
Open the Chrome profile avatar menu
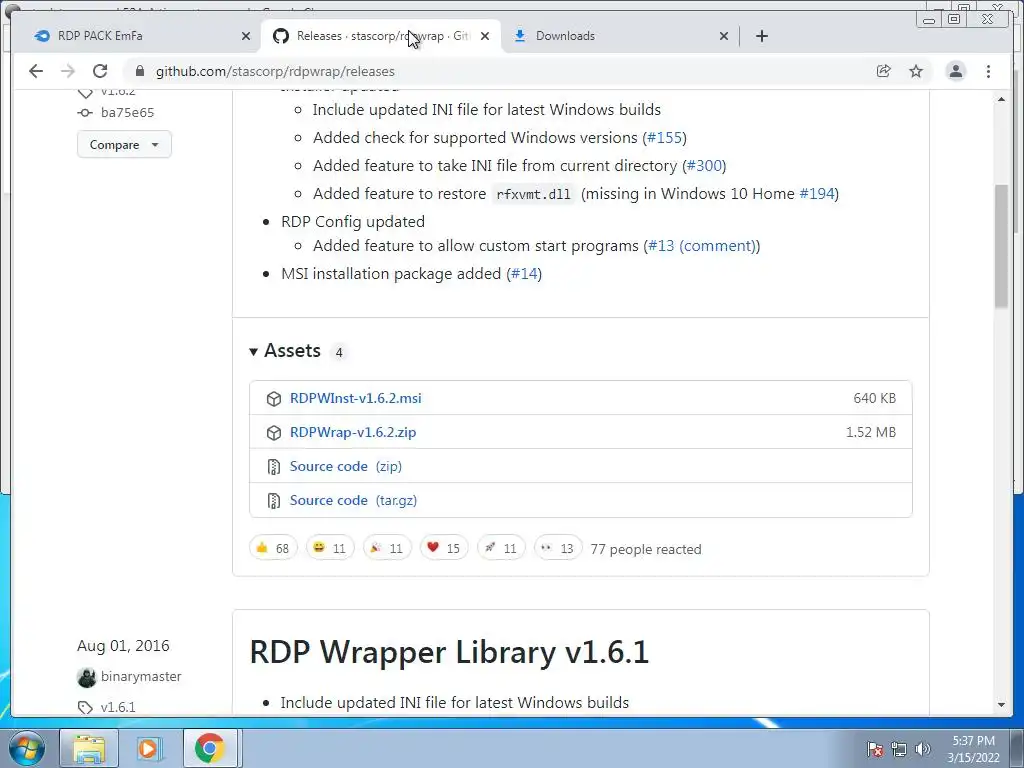(x=955, y=71)
